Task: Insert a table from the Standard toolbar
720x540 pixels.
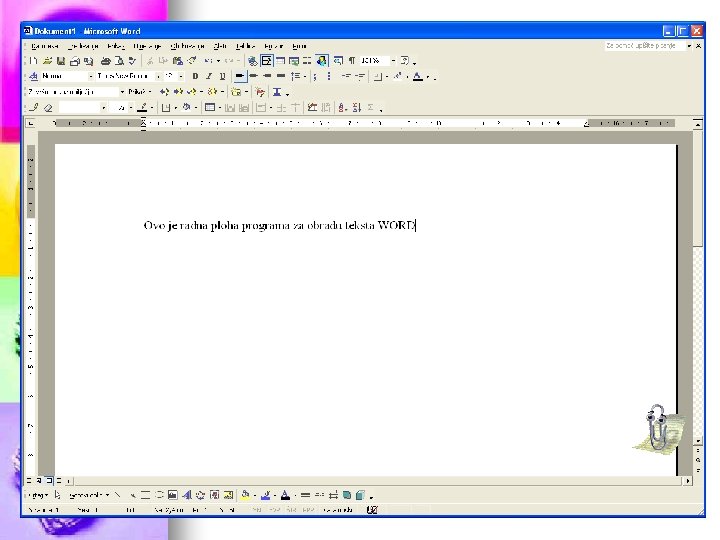Action: click(x=280, y=61)
